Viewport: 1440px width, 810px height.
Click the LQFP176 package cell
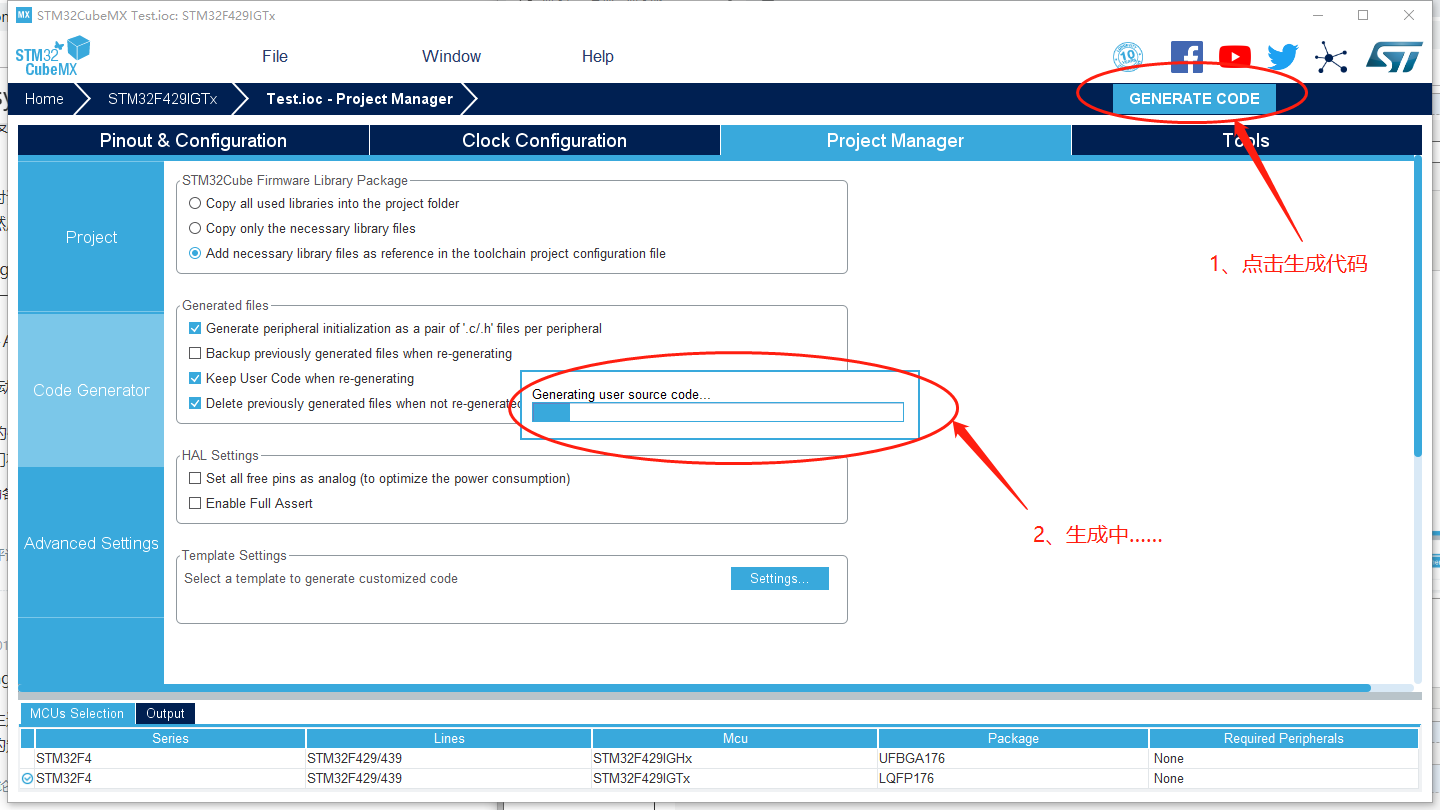pos(1013,778)
